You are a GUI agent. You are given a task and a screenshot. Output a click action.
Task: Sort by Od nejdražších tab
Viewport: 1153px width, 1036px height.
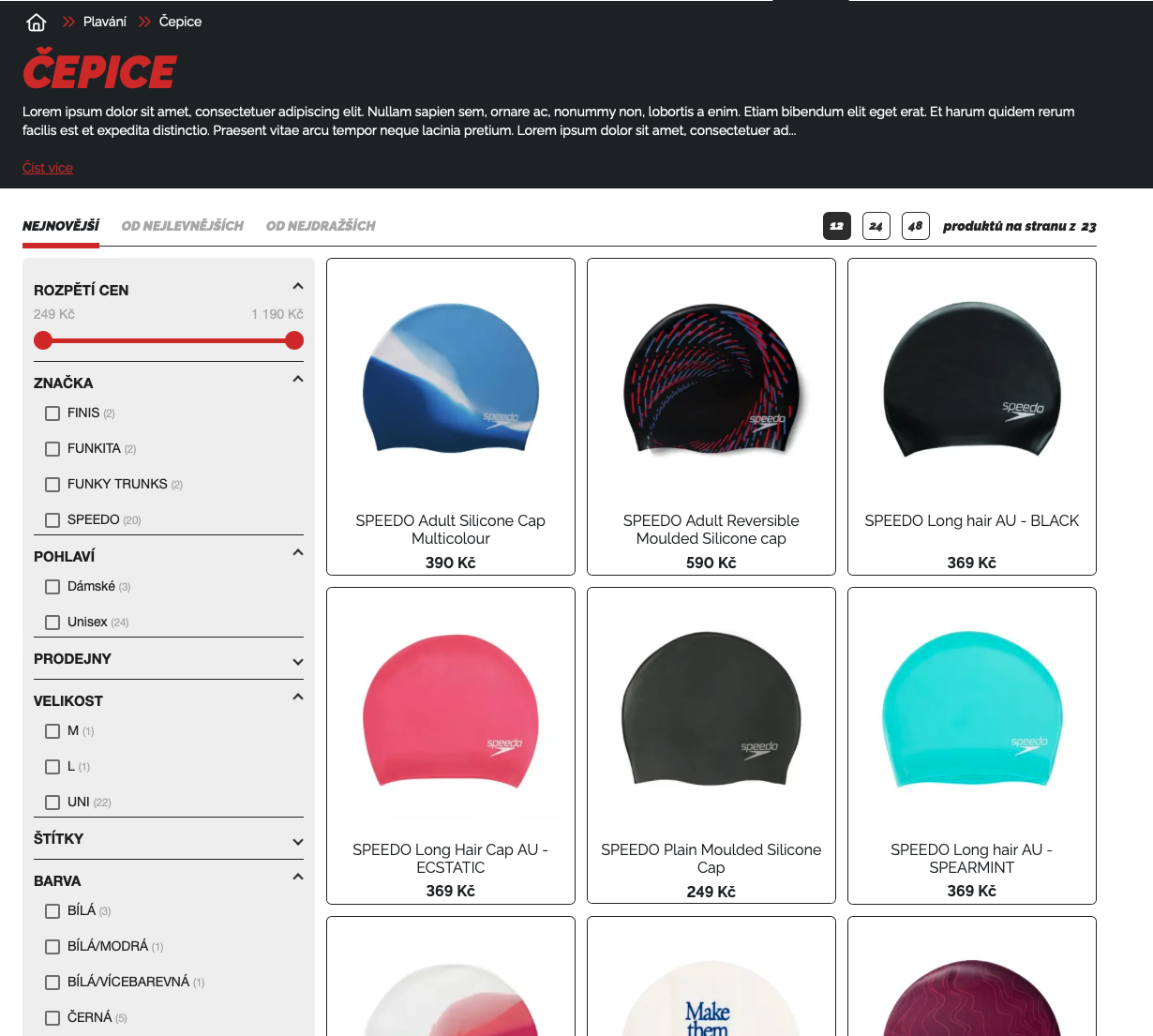pos(321,226)
